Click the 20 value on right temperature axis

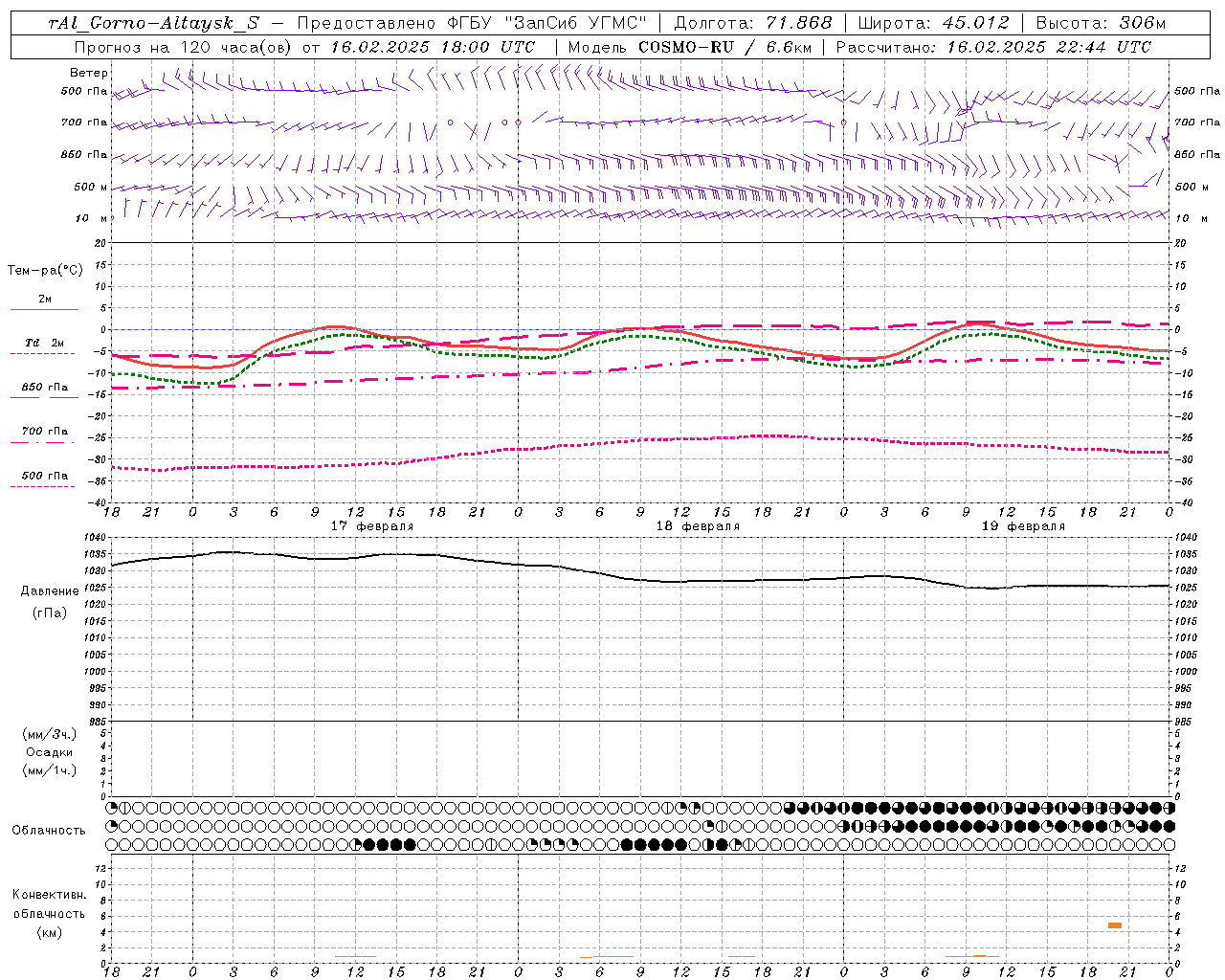[x=1180, y=243]
